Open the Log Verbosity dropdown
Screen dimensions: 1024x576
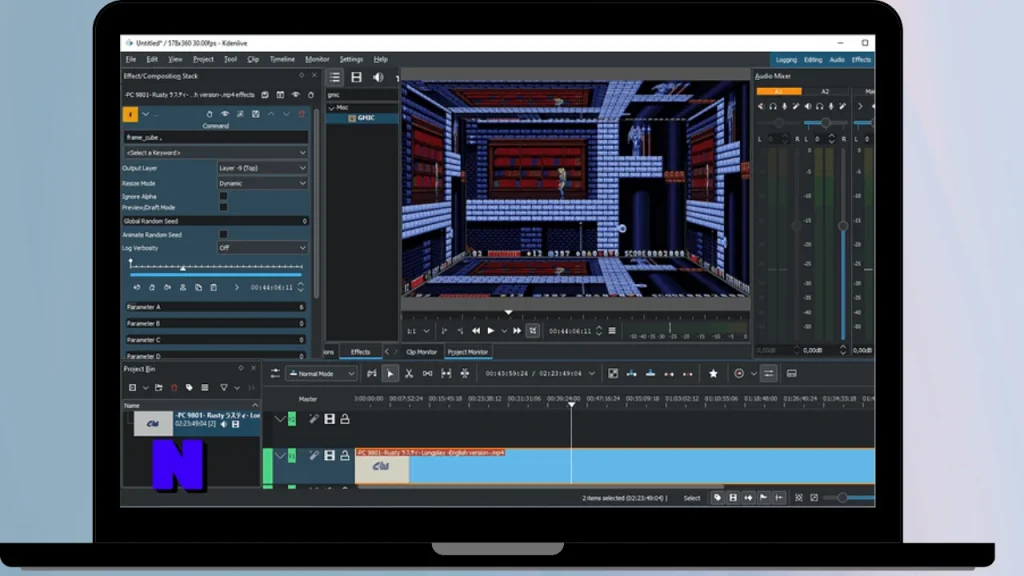[x=262, y=248]
